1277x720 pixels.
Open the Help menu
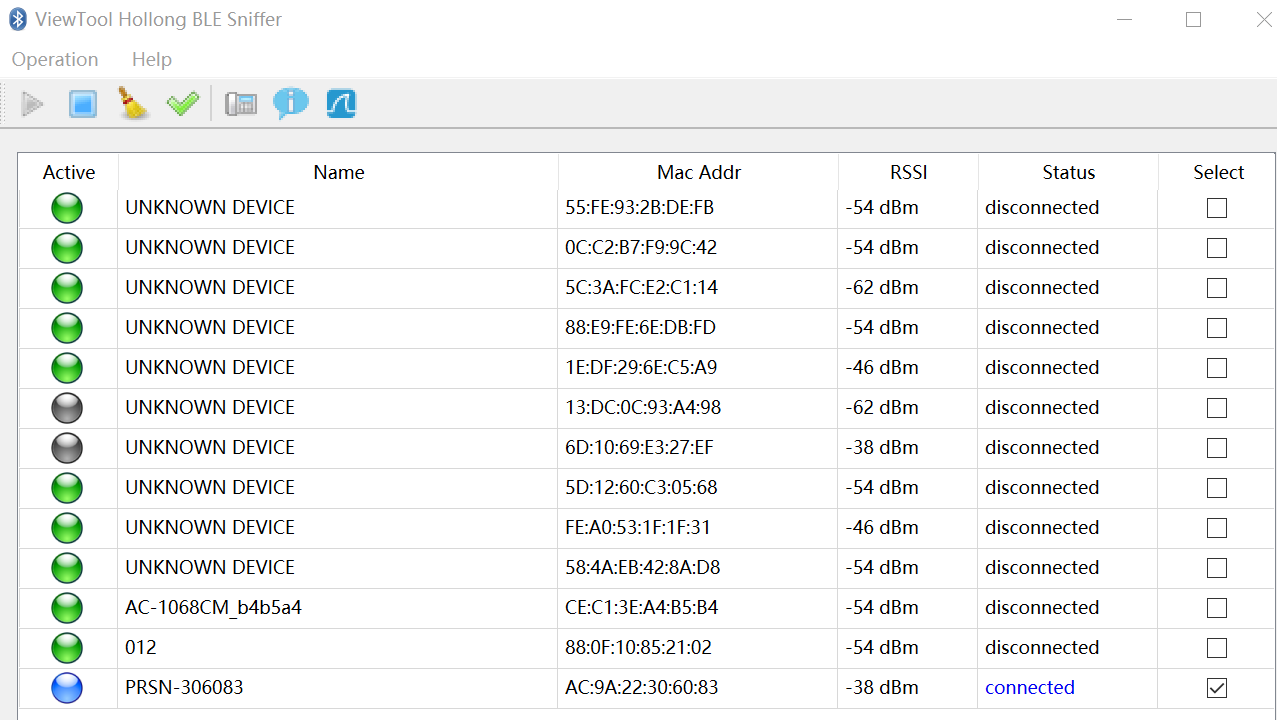tap(152, 59)
